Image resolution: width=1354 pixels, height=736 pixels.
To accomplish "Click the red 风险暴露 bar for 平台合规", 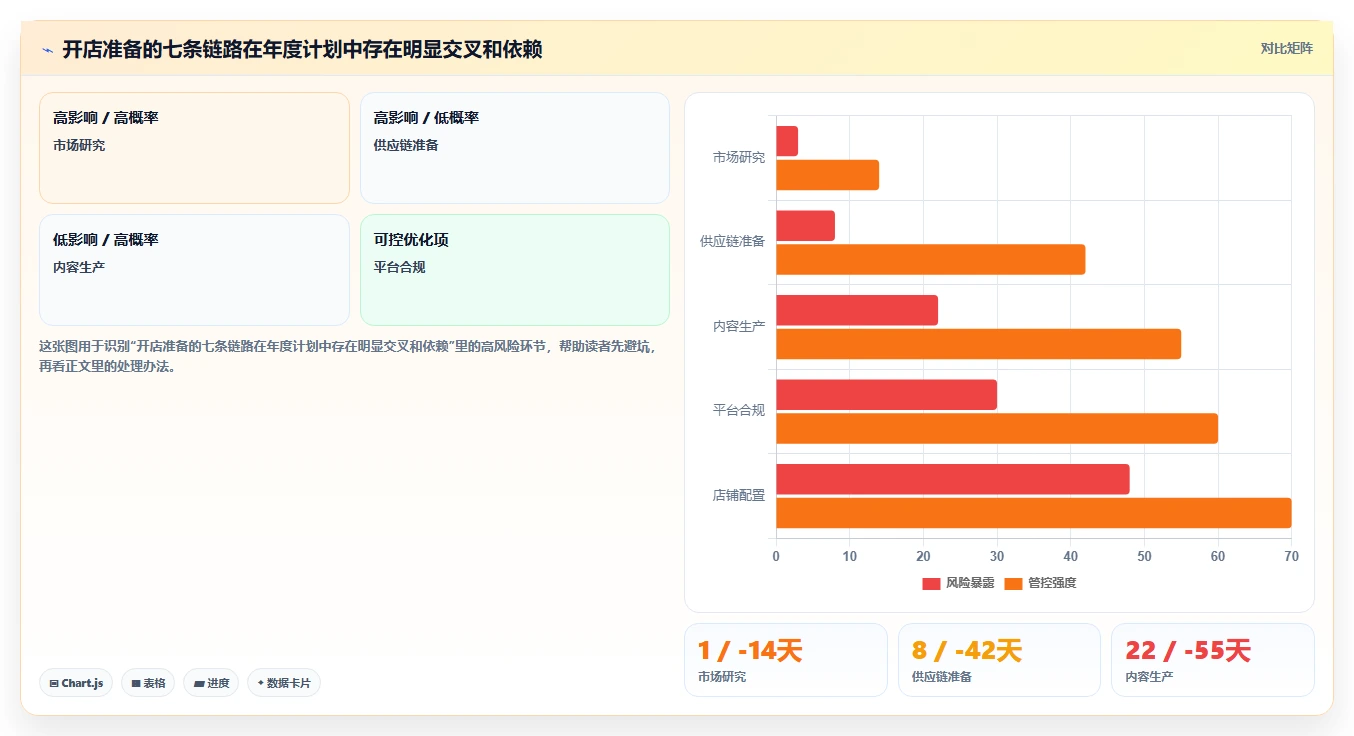I will pyautogui.click(x=886, y=394).
